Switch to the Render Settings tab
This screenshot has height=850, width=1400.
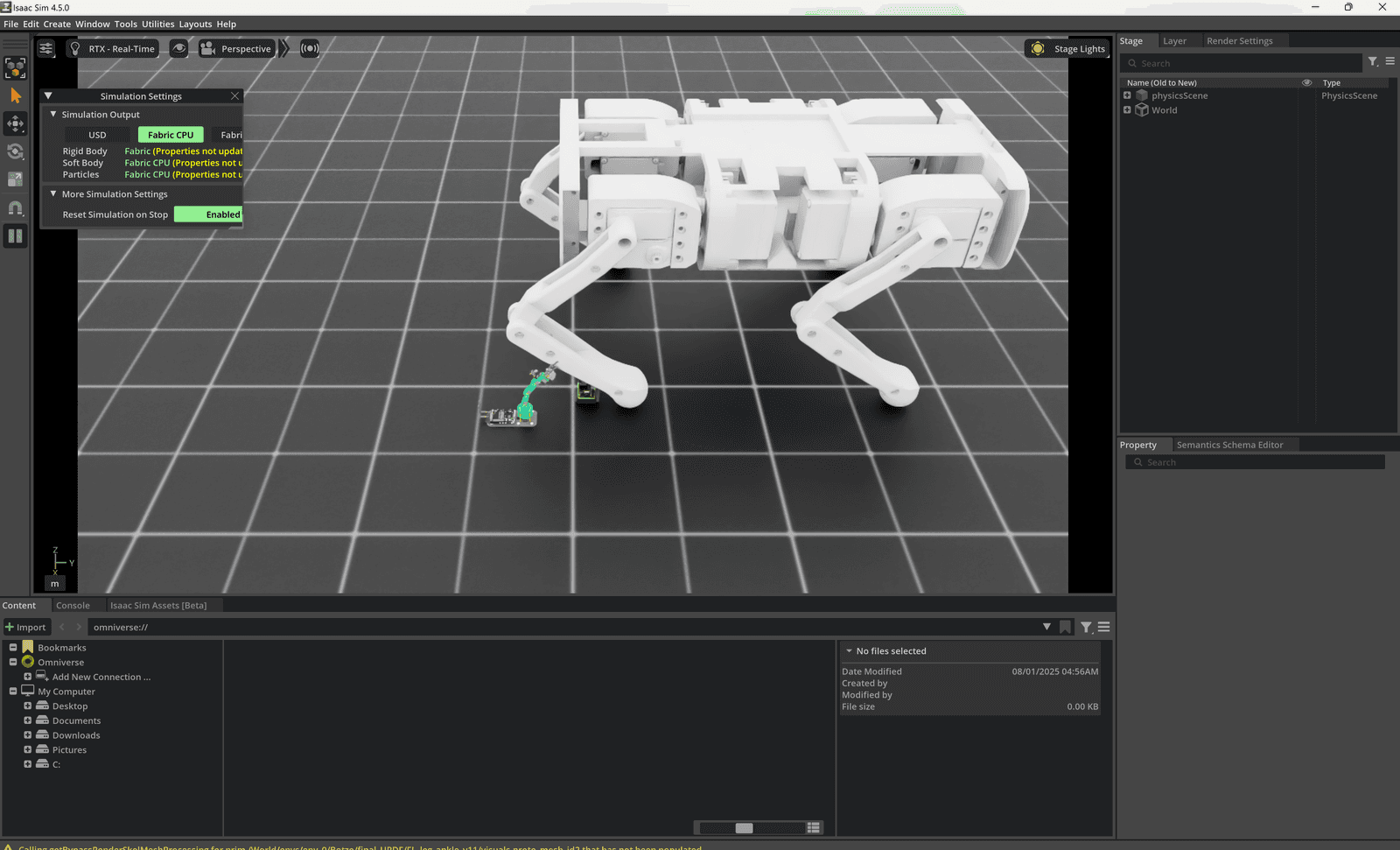click(x=1239, y=41)
